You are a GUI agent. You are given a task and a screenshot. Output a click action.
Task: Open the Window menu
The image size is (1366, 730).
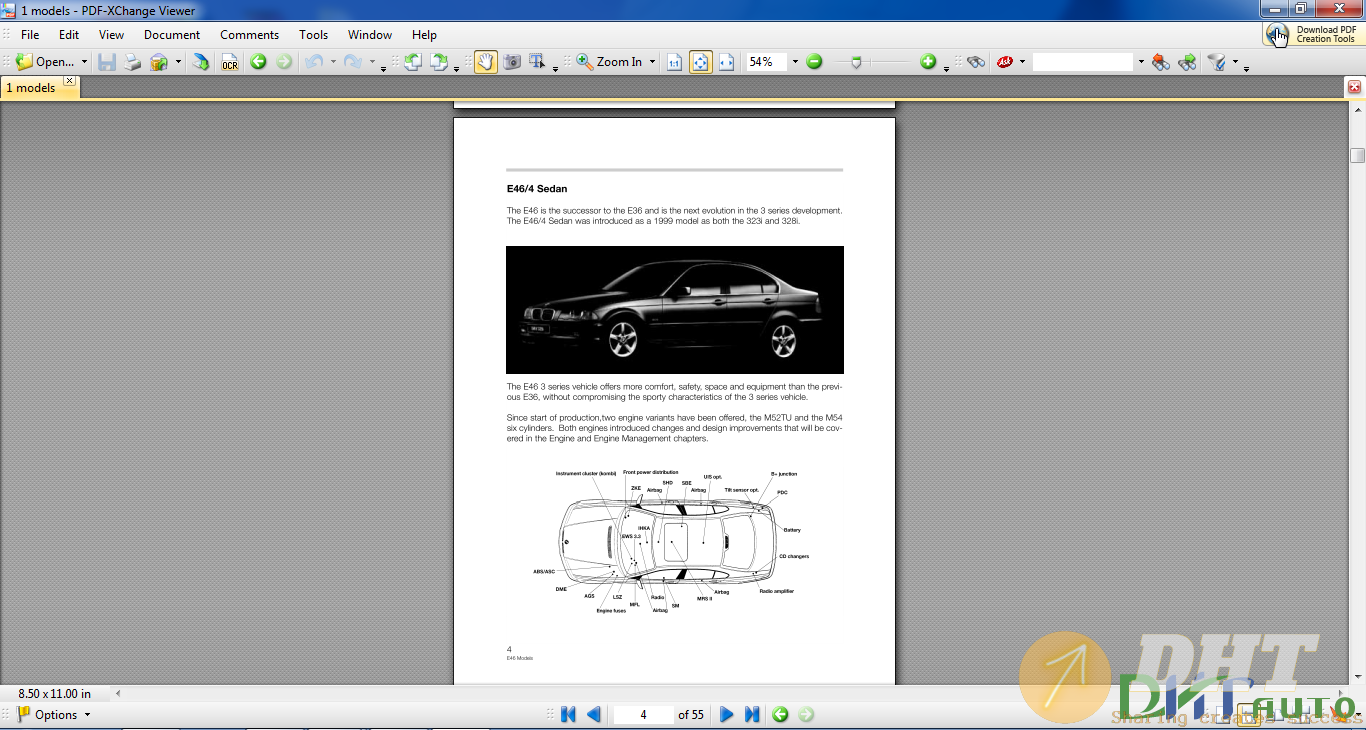tap(370, 34)
